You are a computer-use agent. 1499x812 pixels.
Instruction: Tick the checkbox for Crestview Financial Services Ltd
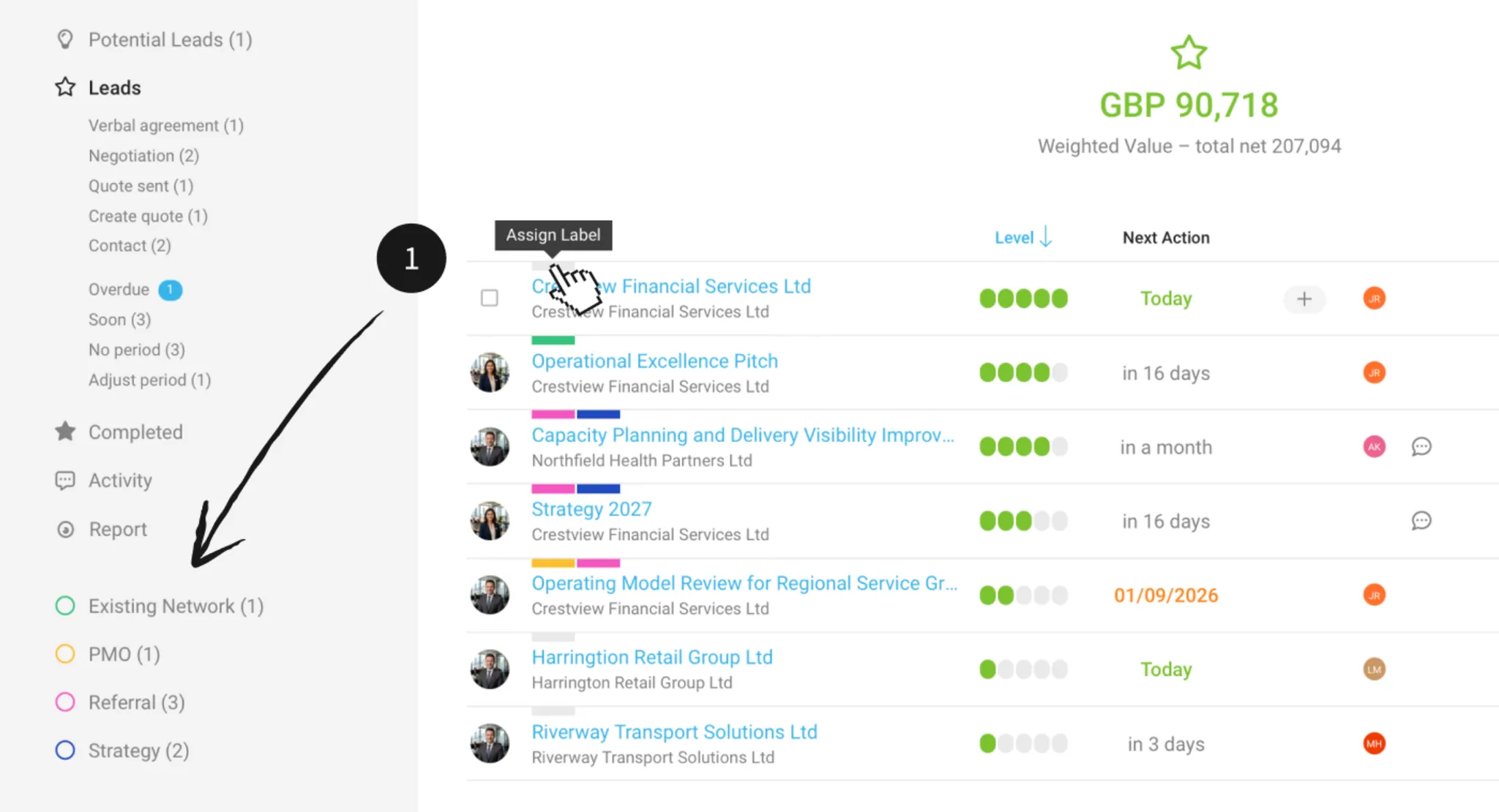point(490,298)
